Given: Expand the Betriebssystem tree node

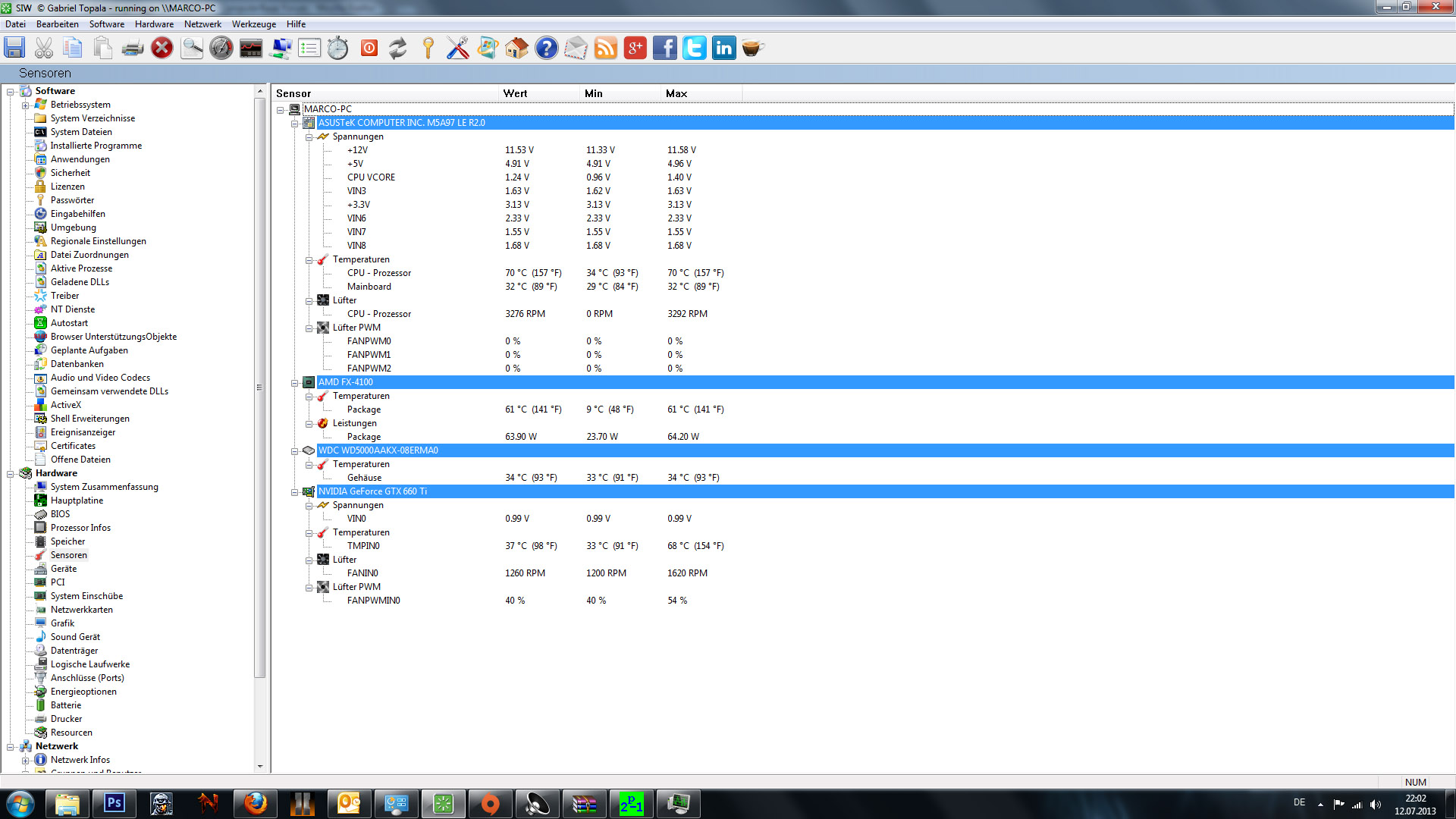Looking at the screenshot, I should click(25, 105).
